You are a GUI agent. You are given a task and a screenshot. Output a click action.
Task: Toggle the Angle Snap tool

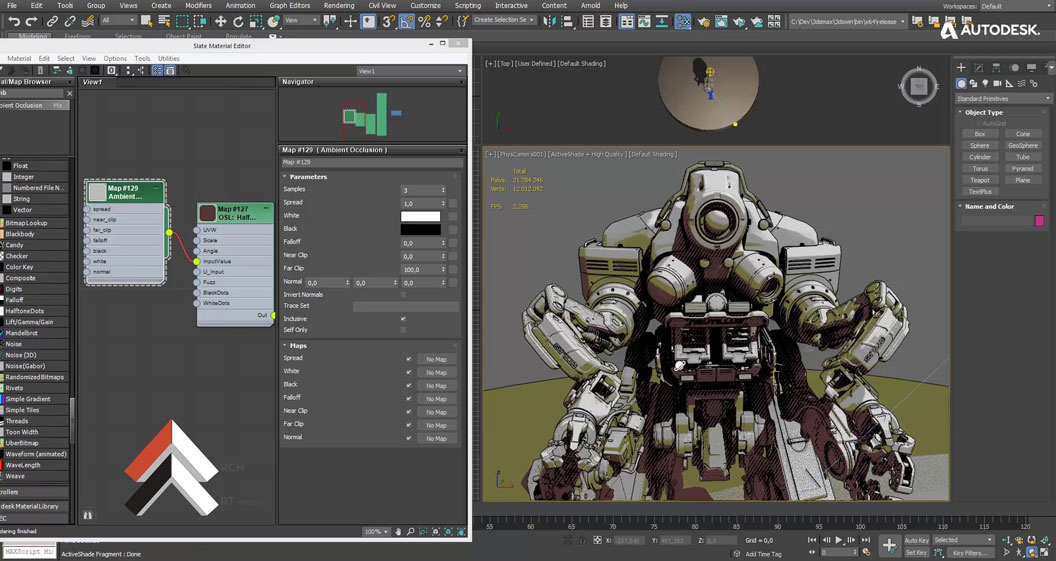pyautogui.click(x=407, y=21)
